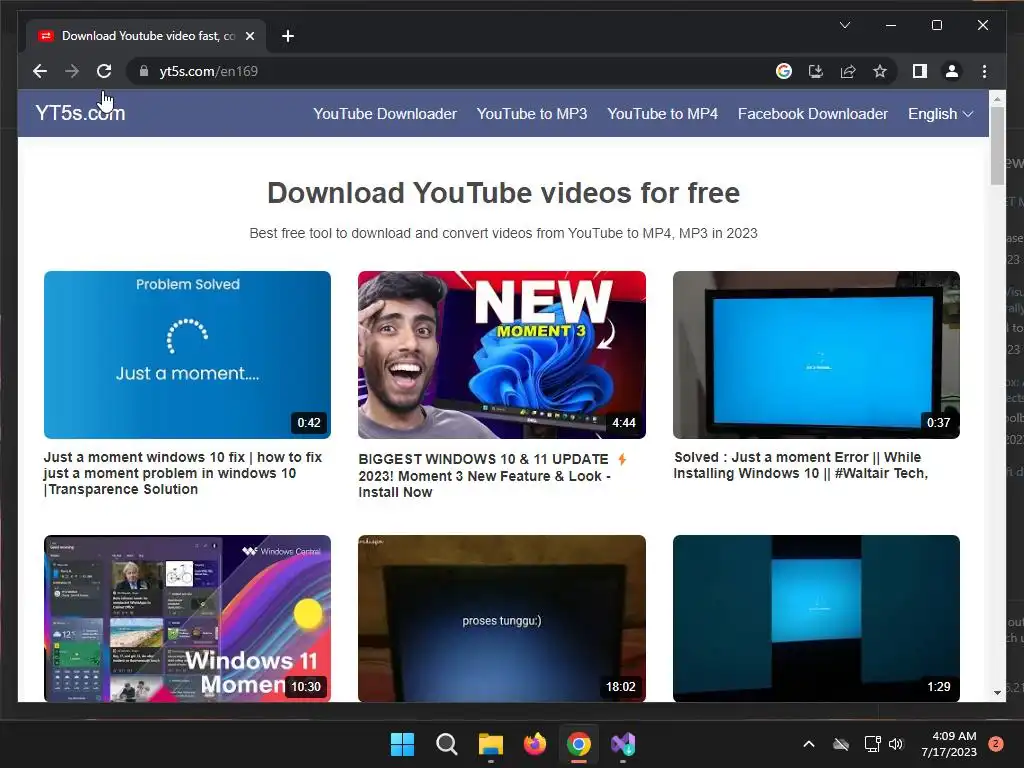Open YouTube to MP4 nav item

[662, 114]
